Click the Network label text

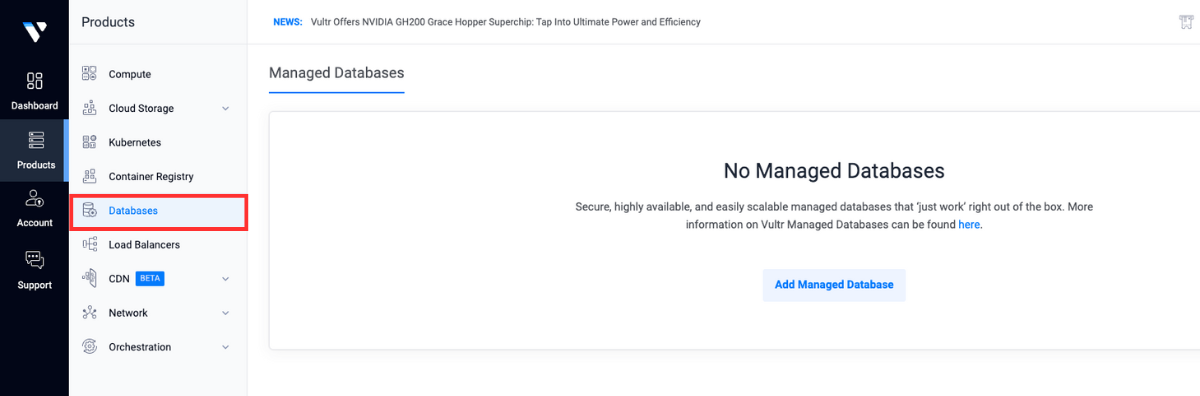128,313
